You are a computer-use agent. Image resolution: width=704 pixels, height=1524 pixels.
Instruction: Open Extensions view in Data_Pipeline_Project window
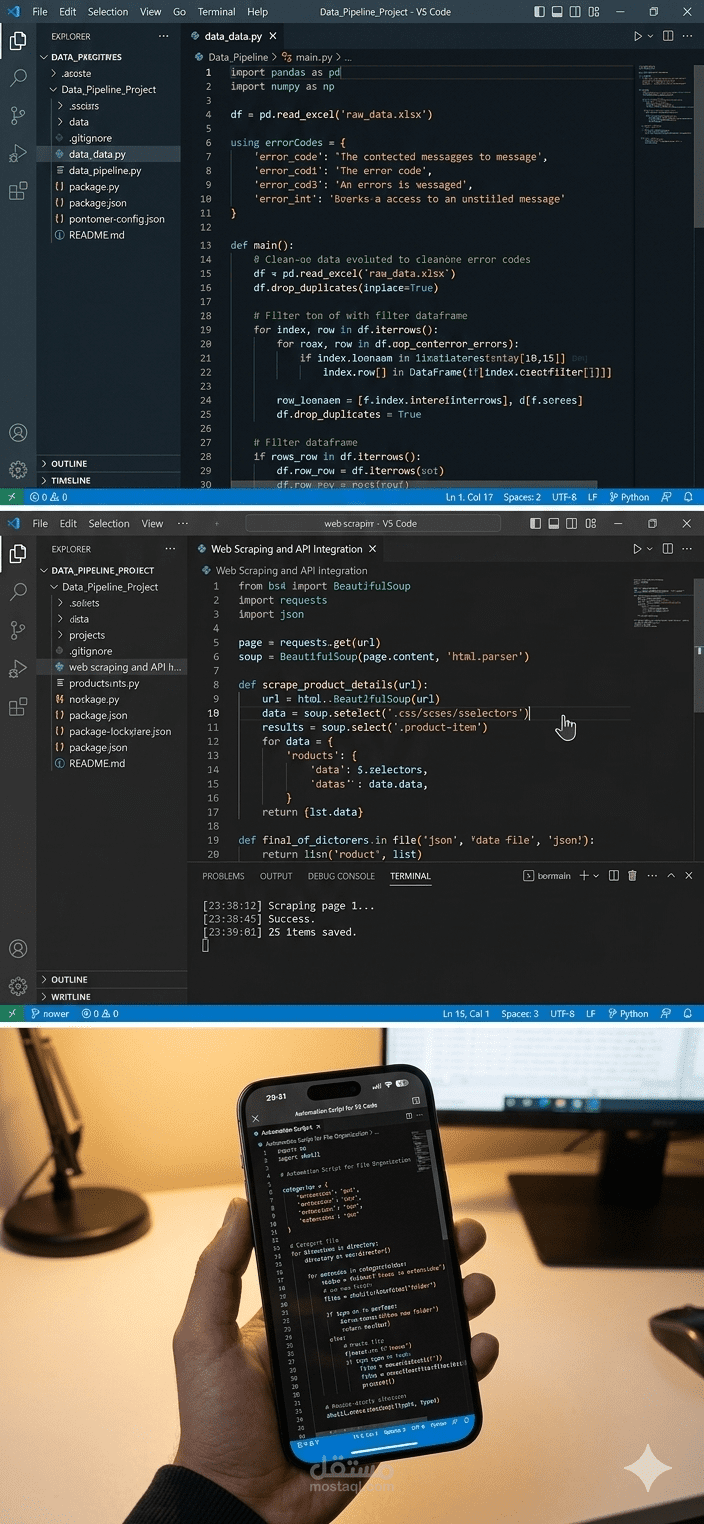tap(18, 191)
